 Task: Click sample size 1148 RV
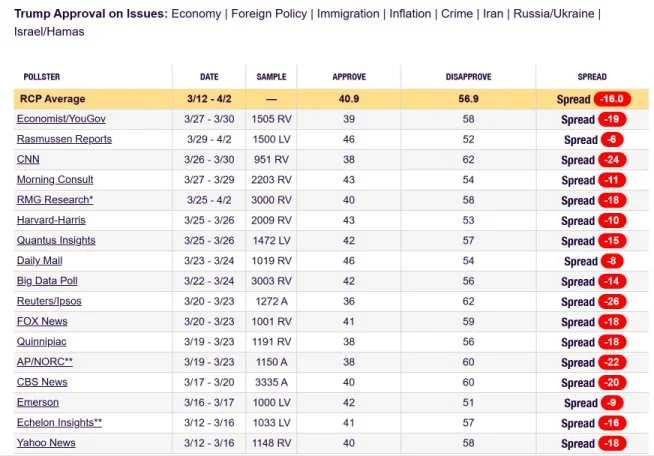click(272, 443)
